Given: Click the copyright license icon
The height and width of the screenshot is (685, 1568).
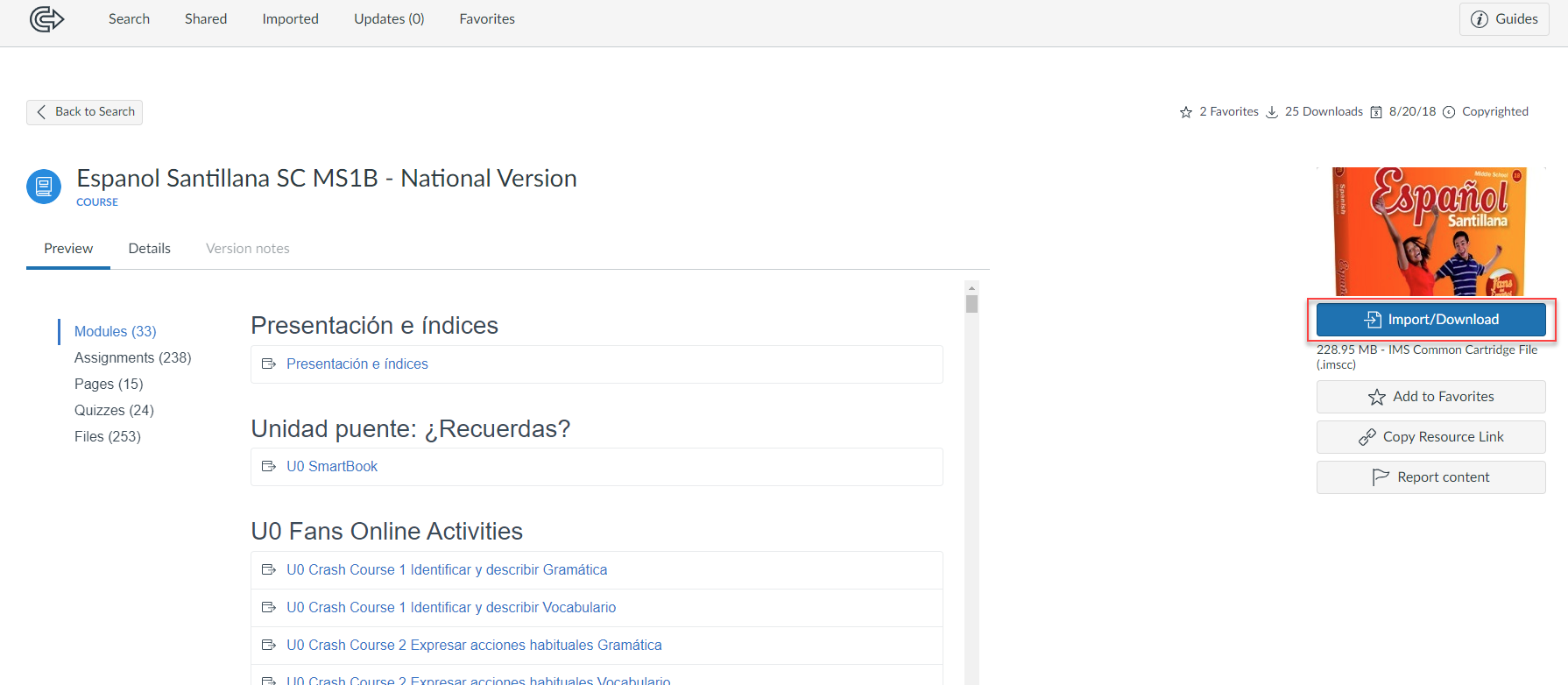Looking at the screenshot, I should (1449, 112).
